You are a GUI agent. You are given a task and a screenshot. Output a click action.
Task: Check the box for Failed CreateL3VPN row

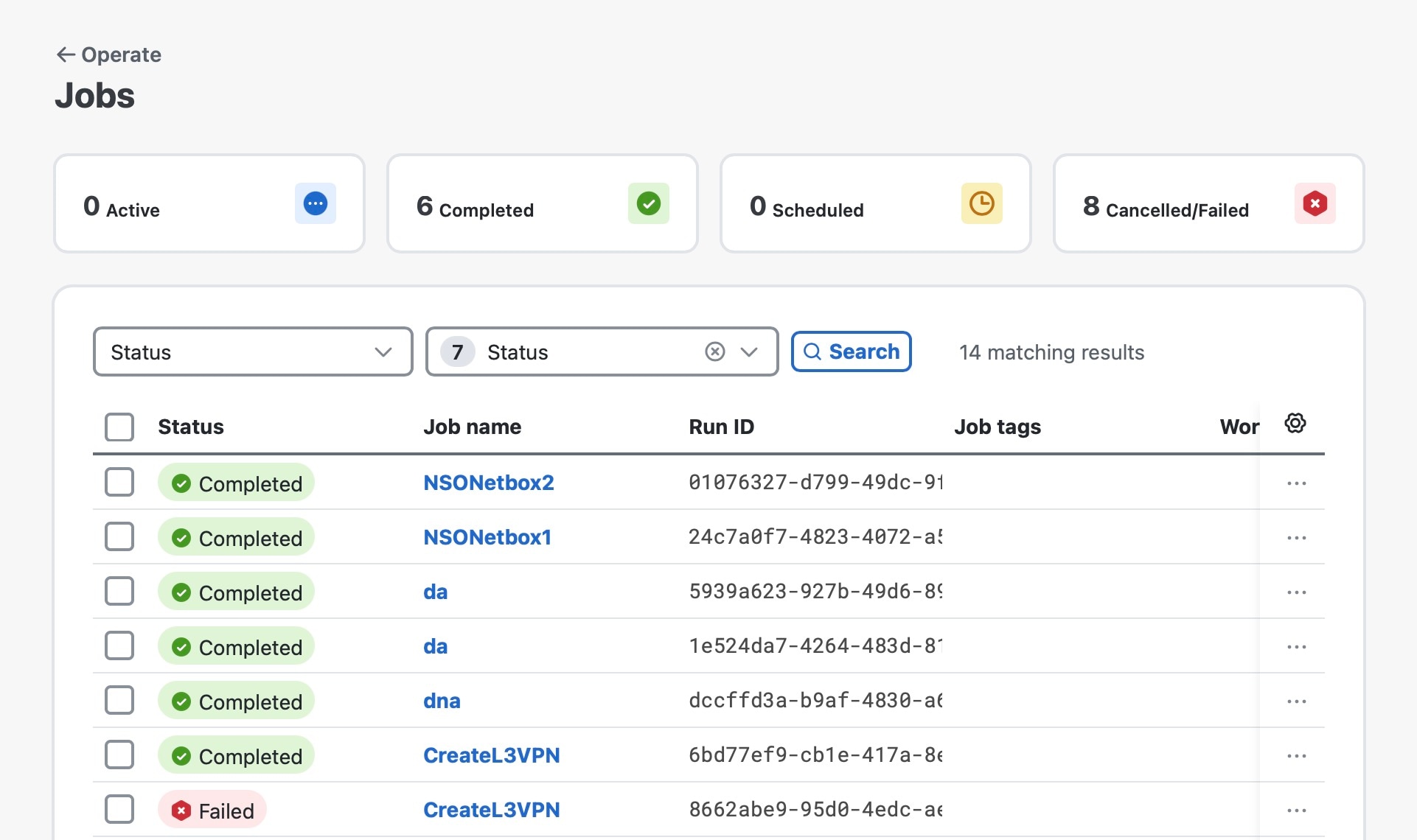(119, 809)
